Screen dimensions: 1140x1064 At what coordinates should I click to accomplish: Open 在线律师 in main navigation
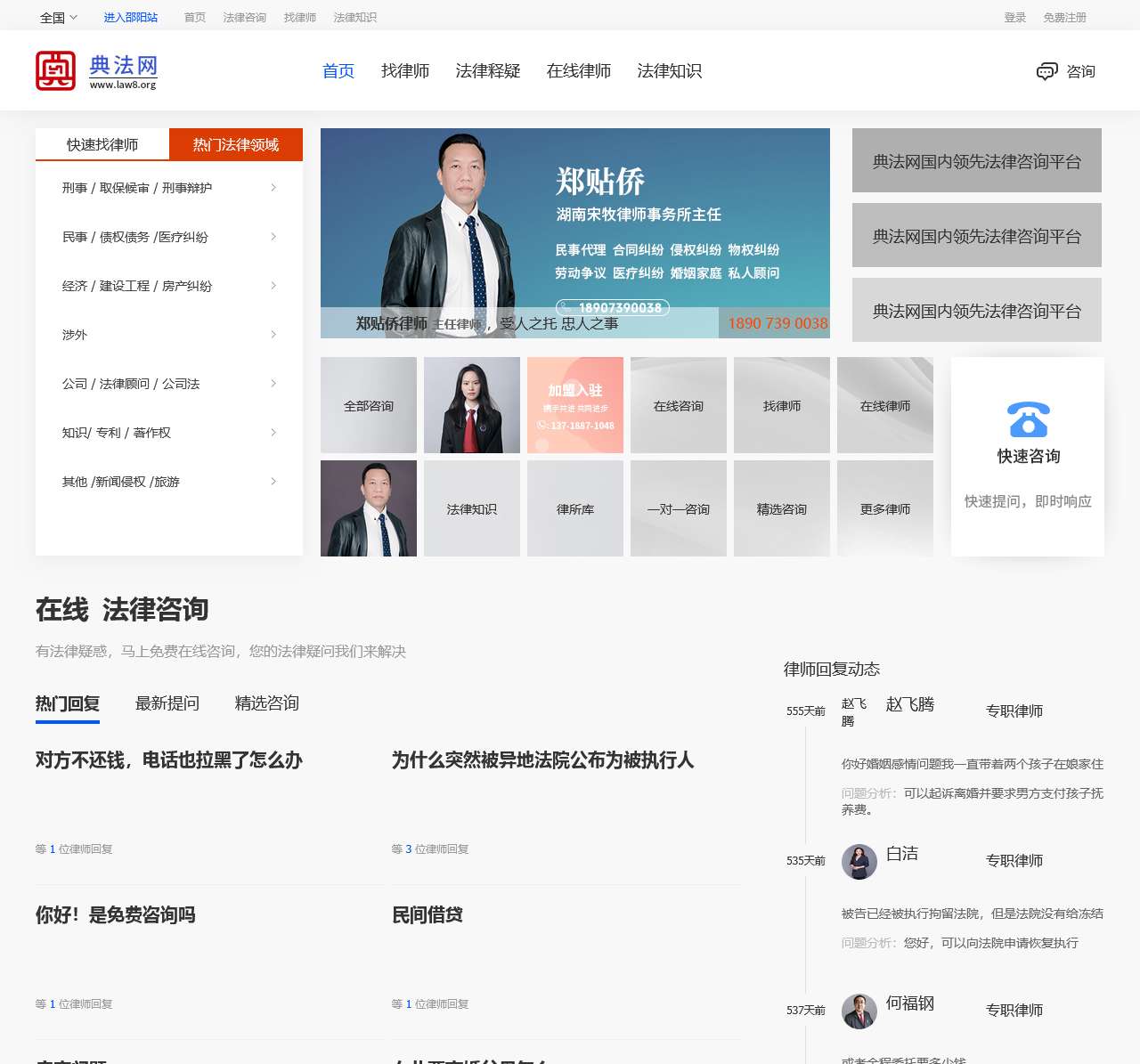pyautogui.click(x=579, y=71)
